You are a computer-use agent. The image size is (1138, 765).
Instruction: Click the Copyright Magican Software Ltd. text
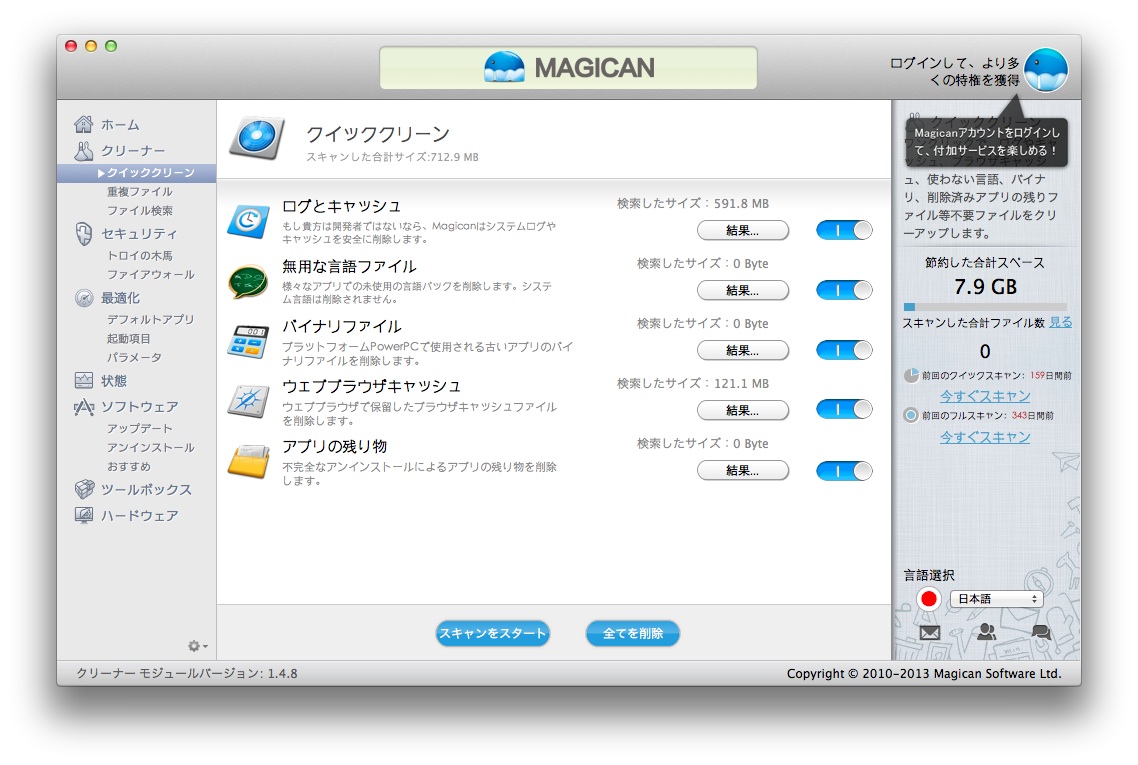coord(924,674)
